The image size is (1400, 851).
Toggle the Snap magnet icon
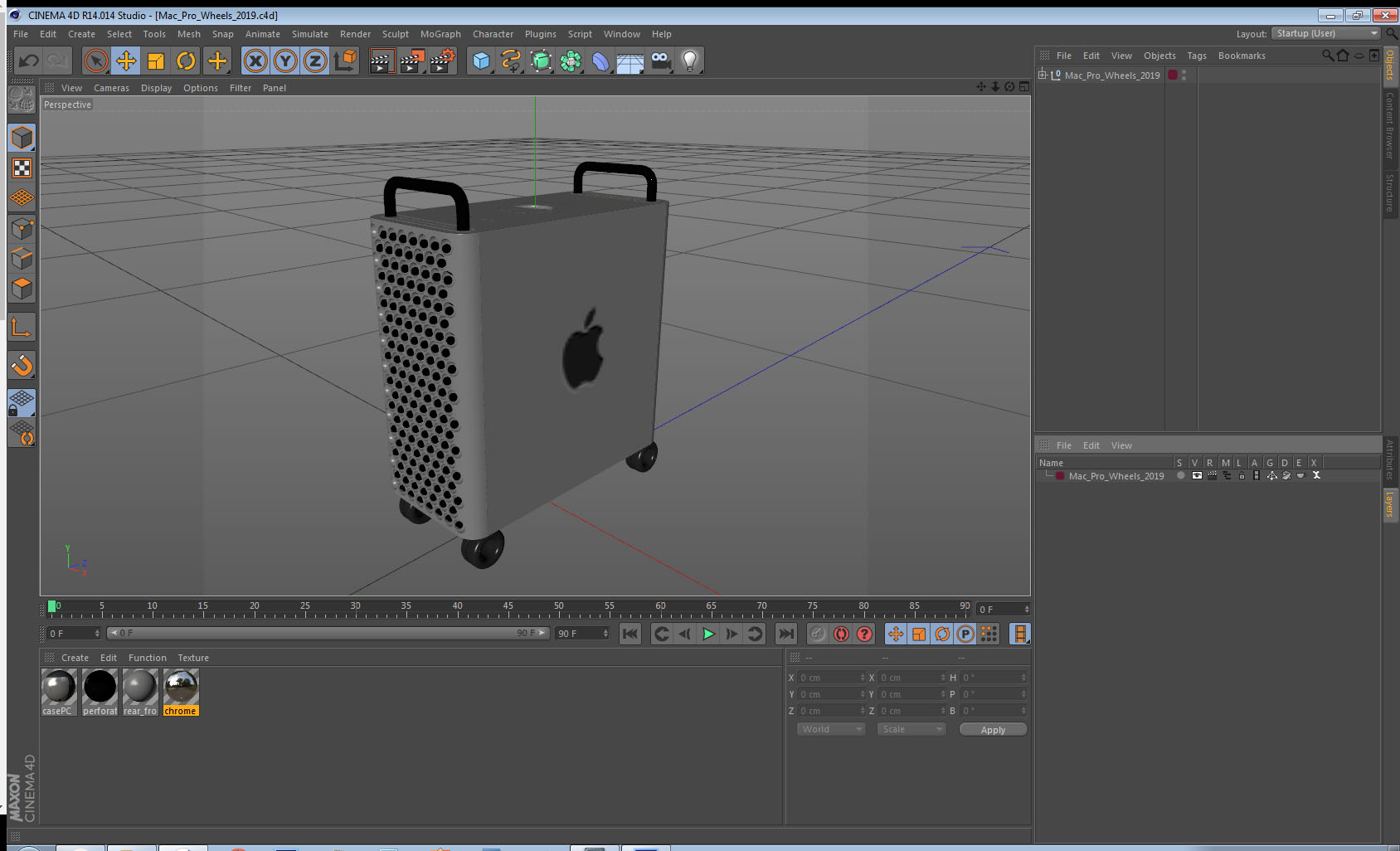click(x=22, y=365)
